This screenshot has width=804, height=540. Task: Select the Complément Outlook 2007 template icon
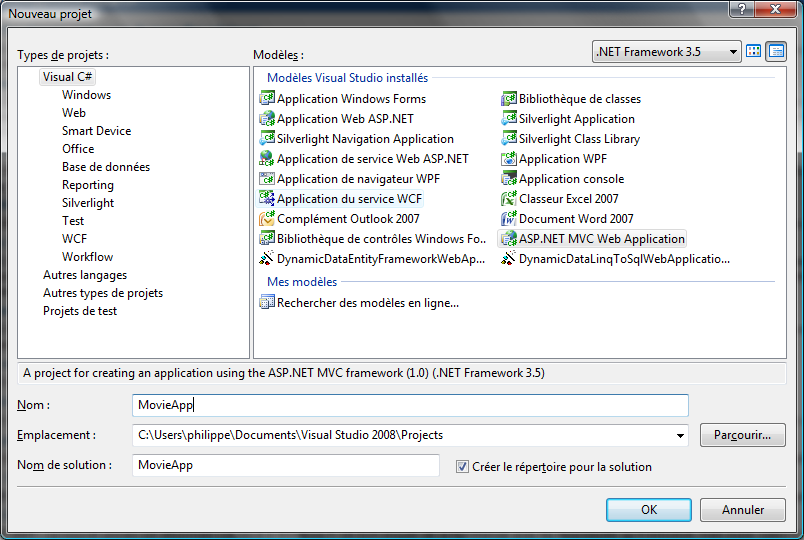267,219
